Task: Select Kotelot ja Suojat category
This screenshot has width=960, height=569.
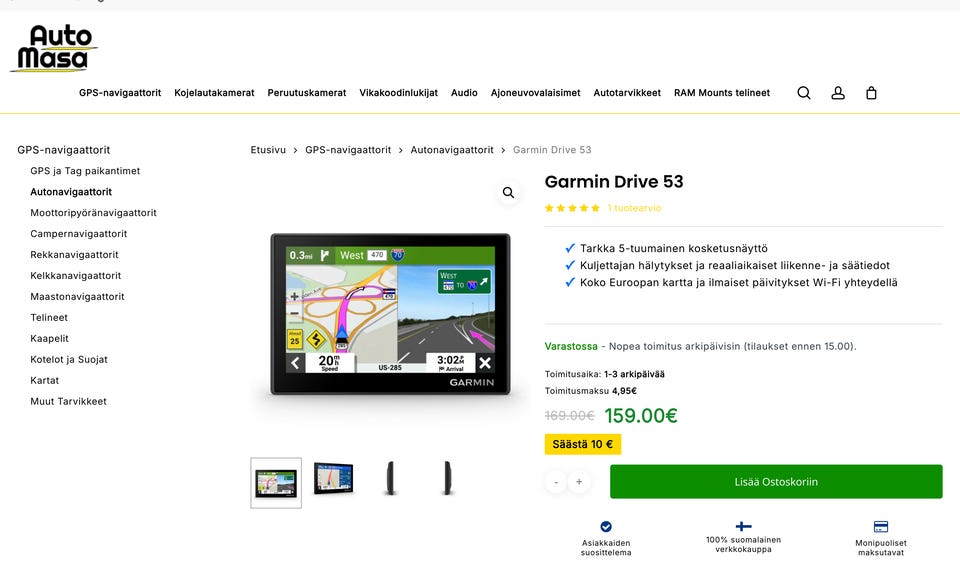Action: point(69,360)
